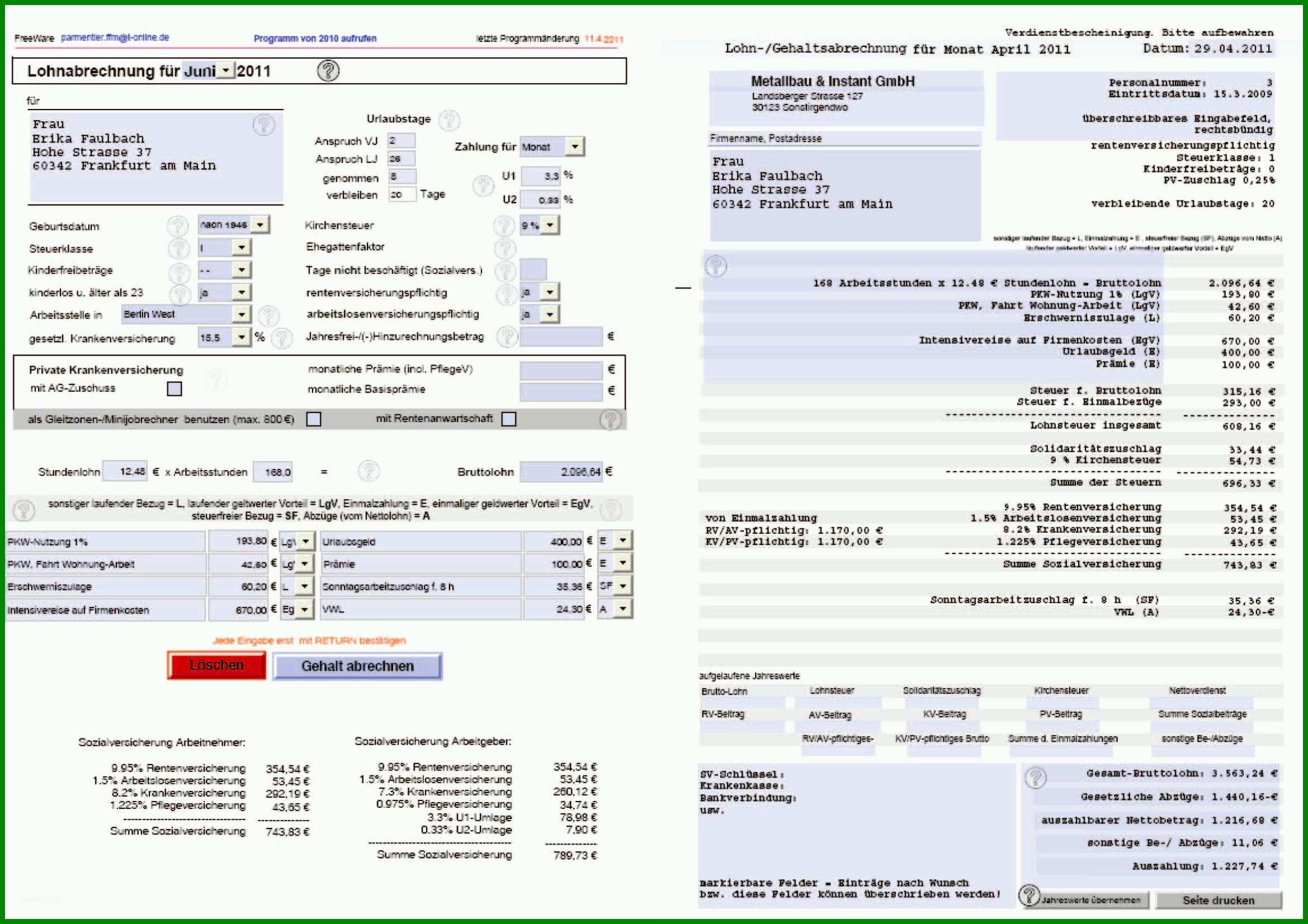Image resolution: width=1308 pixels, height=924 pixels.
Task: Open help icon beside Arbeitsstelle Berlin West
Action: 268,316
